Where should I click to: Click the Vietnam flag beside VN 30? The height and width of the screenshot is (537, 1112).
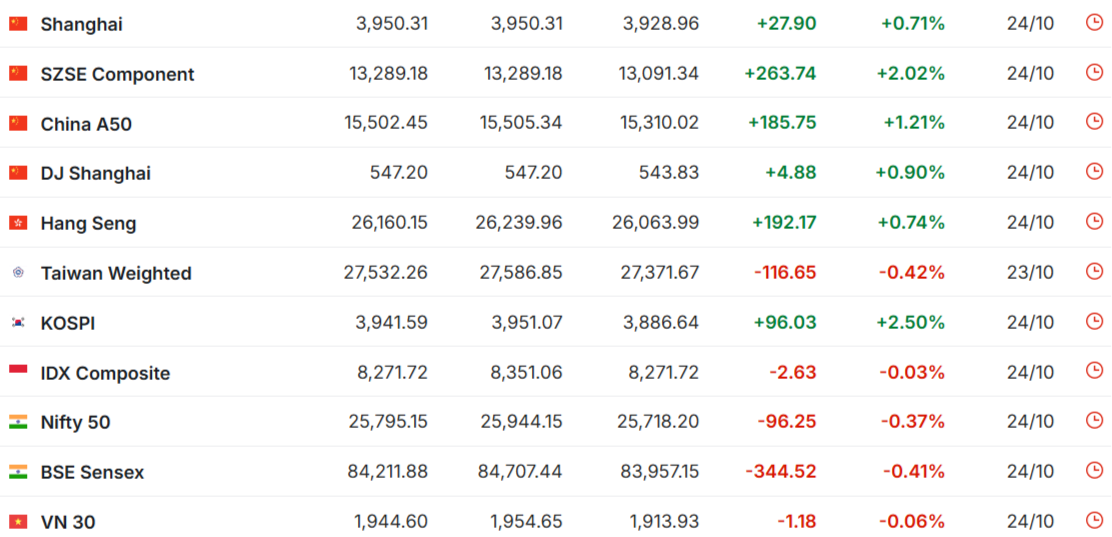click(x=18, y=522)
